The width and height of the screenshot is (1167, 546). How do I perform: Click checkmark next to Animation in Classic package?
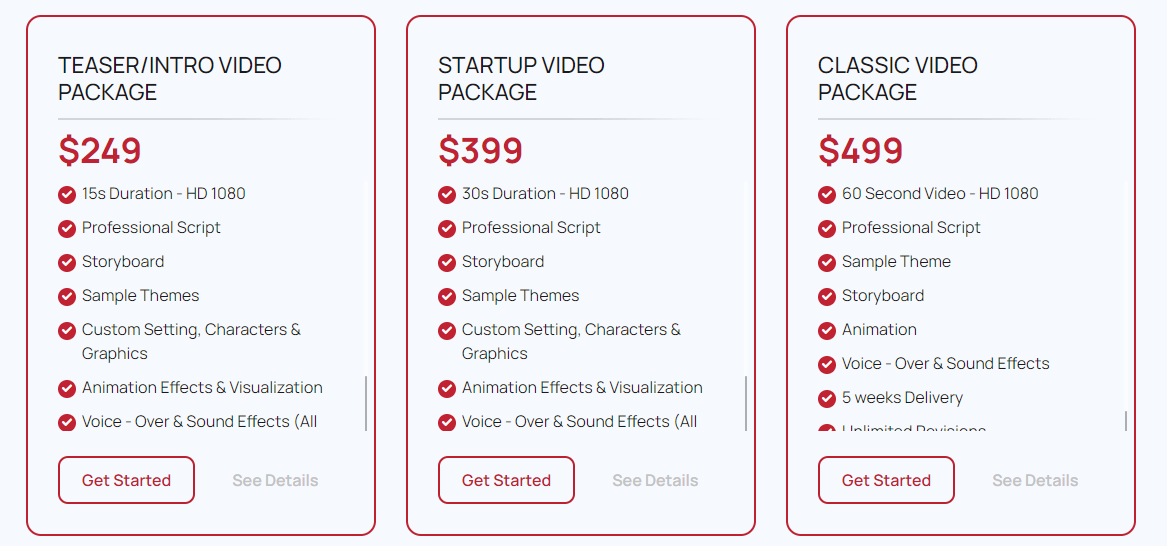pyautogui.click(x=827, y=330)
